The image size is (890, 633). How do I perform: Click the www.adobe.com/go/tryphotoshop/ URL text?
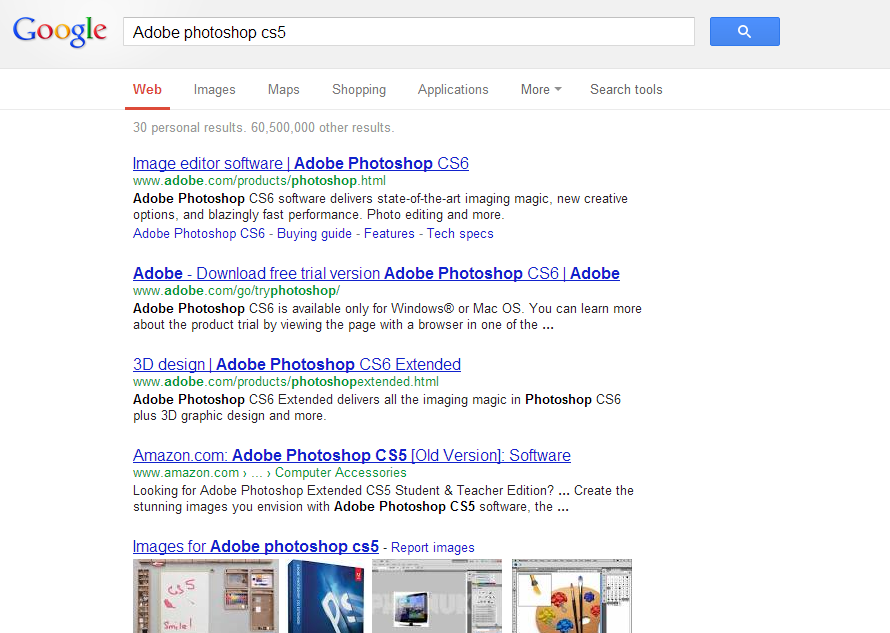[x=236, y=291]
